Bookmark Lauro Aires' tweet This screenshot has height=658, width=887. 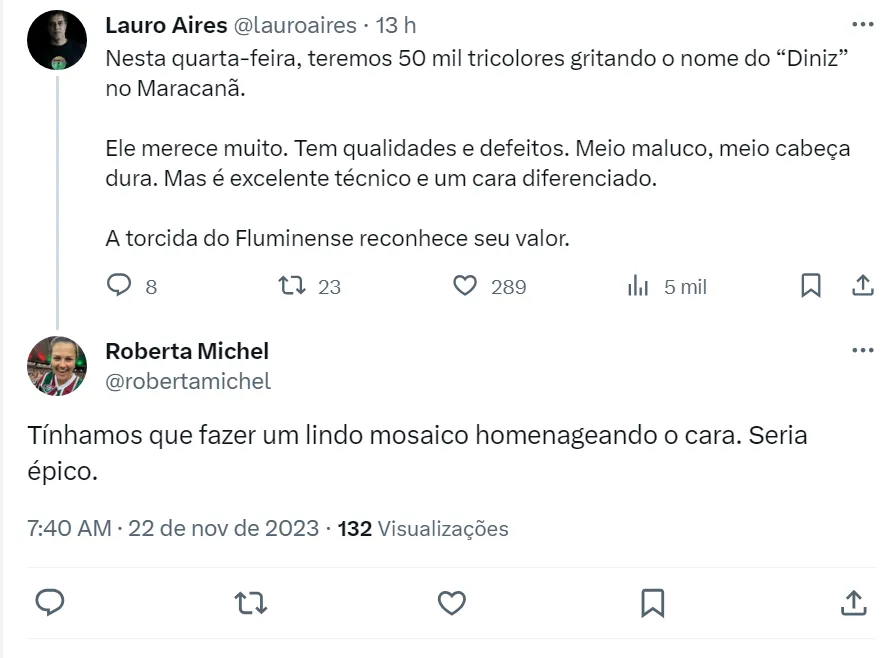click(x=811, y=286)
